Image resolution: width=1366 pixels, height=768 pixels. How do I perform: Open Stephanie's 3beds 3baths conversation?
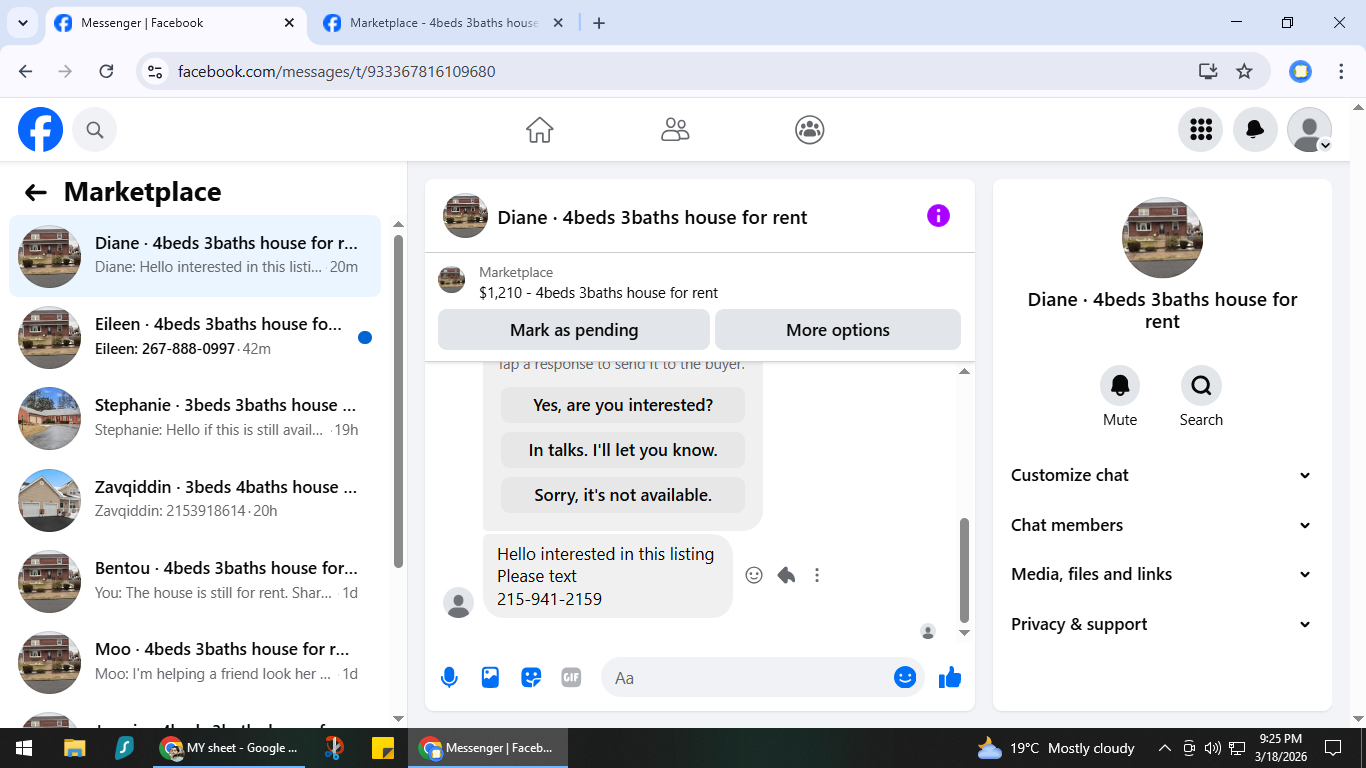click(x=195, y=418)
